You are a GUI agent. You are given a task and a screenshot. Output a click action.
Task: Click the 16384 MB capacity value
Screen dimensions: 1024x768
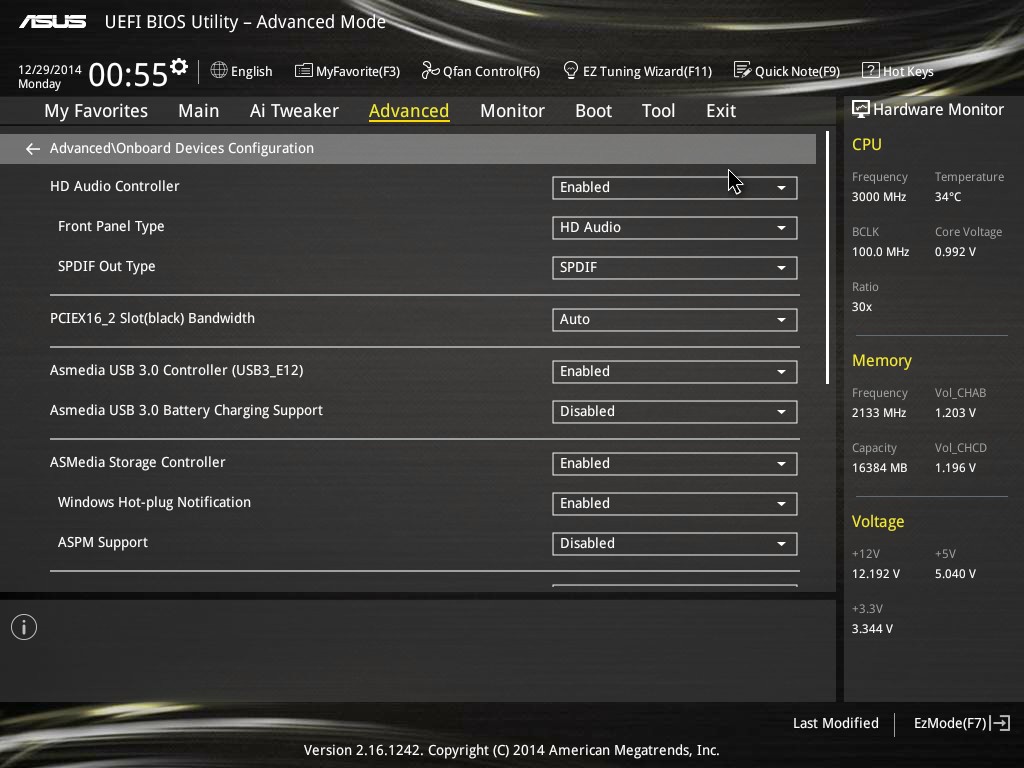(x=879, y=468)
